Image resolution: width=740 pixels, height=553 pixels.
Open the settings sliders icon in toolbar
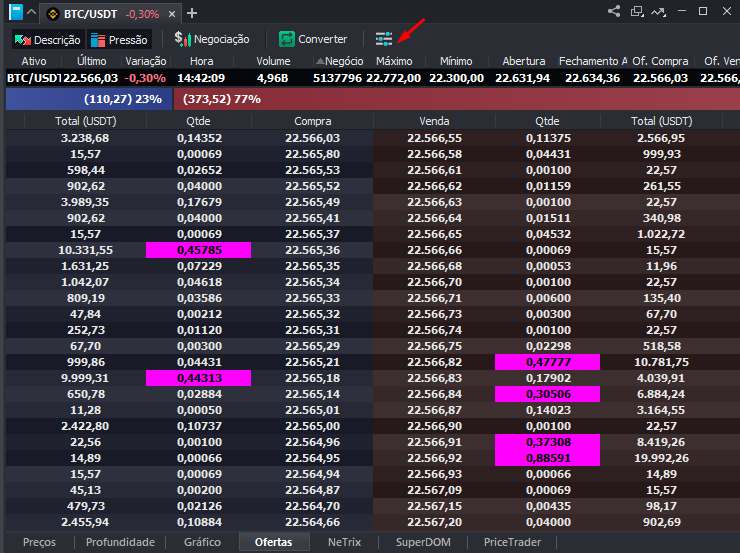coord(384,39)
